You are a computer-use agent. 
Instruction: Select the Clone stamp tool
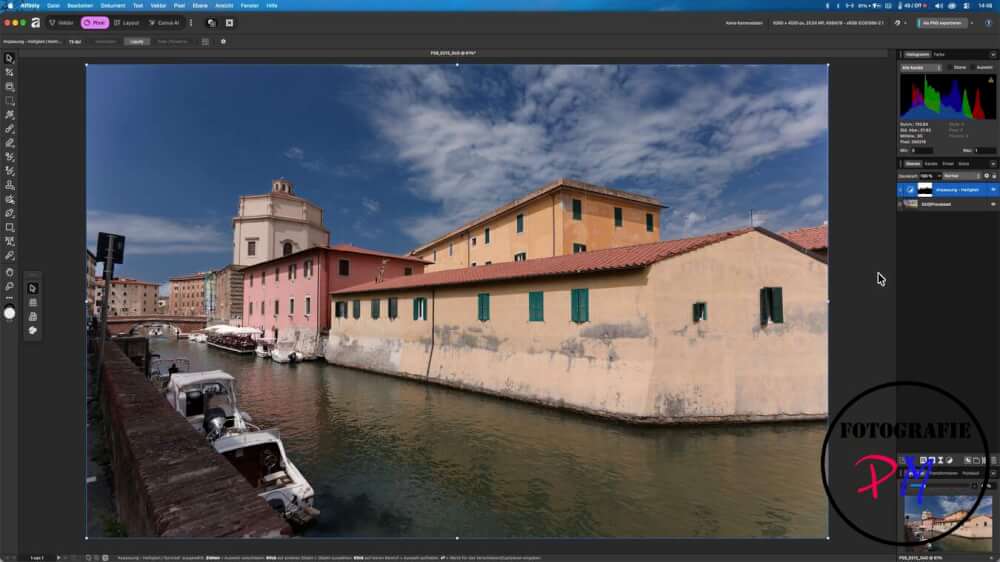click(10, 185)
